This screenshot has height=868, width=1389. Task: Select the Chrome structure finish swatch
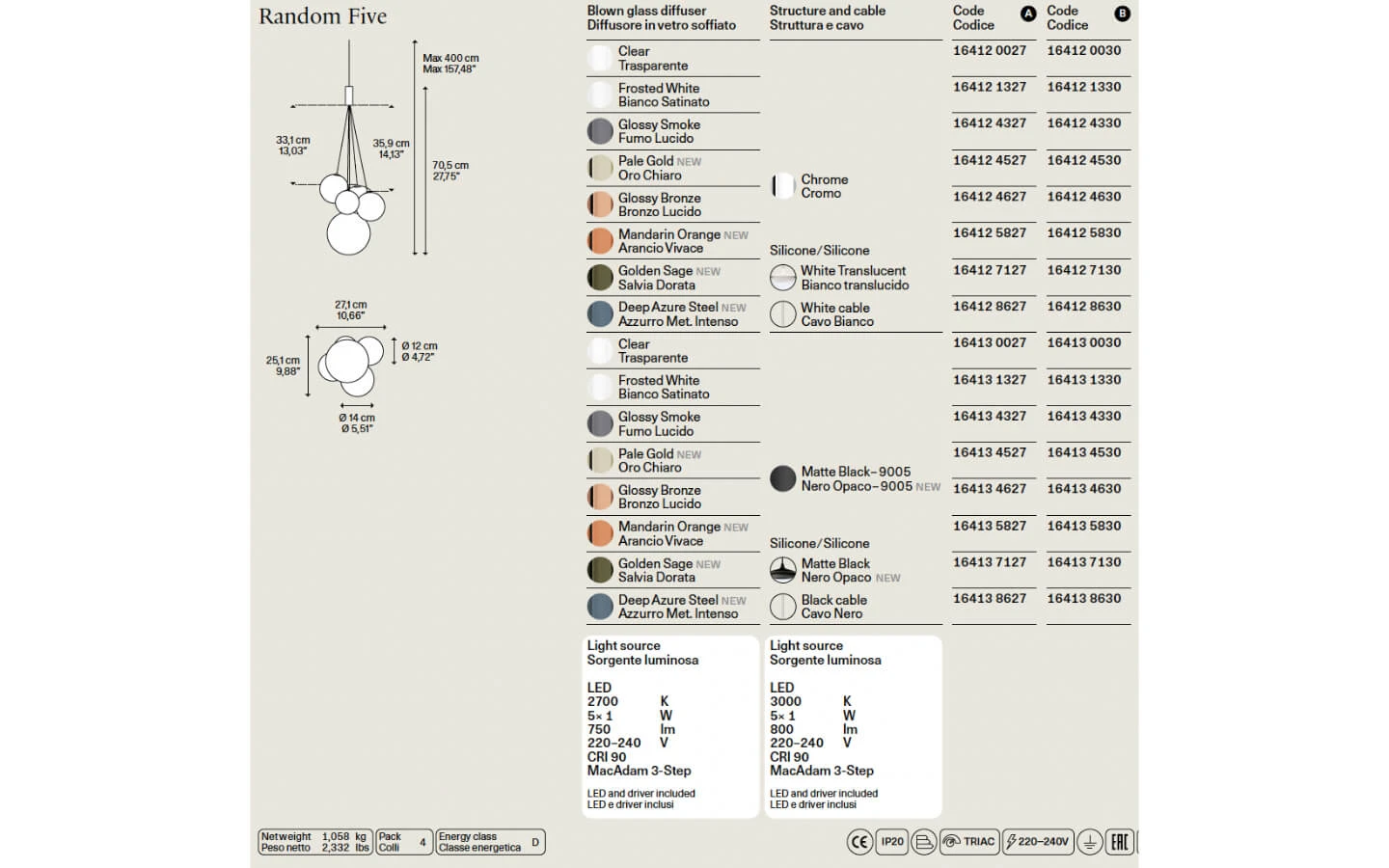782,186
